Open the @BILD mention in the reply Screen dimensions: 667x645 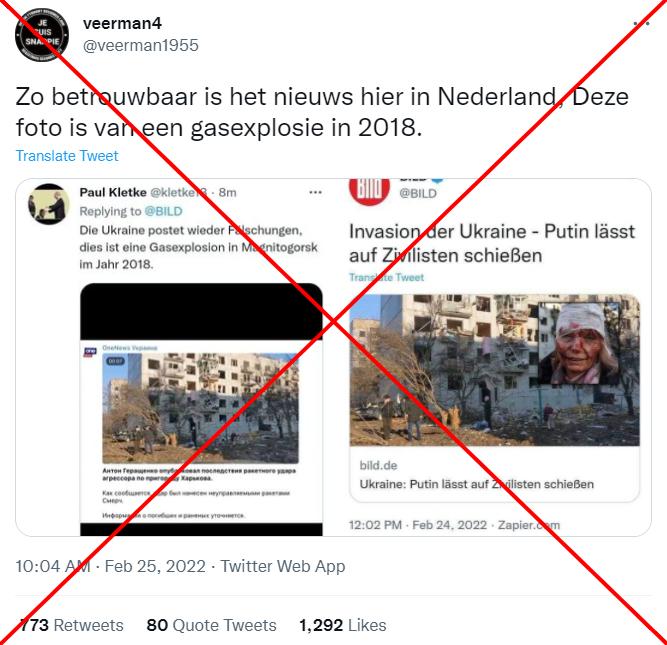coord(163,211)
